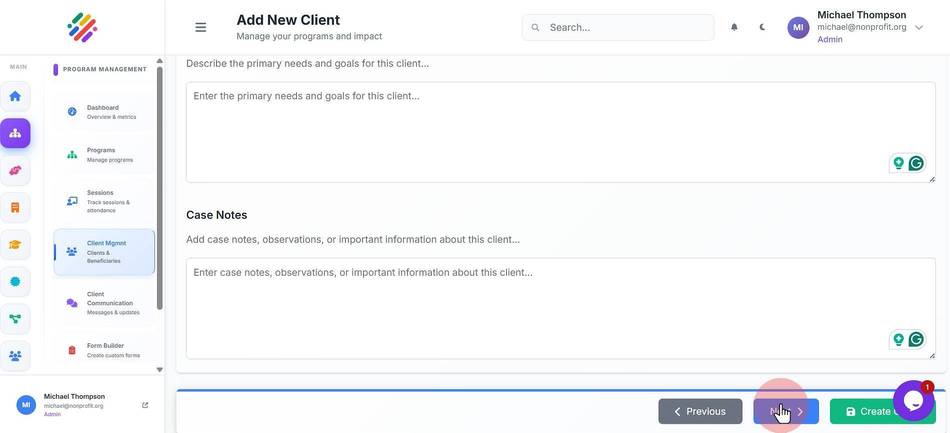Viewport: 950px width, 433px height.
Task: Click the PROGRAM MANAGEMENT sidebar heading
Action: [105, 69]
